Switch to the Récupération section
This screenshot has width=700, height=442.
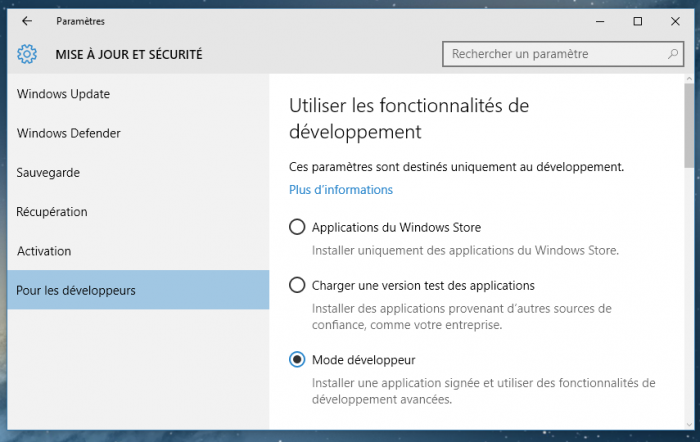(52, 212)
